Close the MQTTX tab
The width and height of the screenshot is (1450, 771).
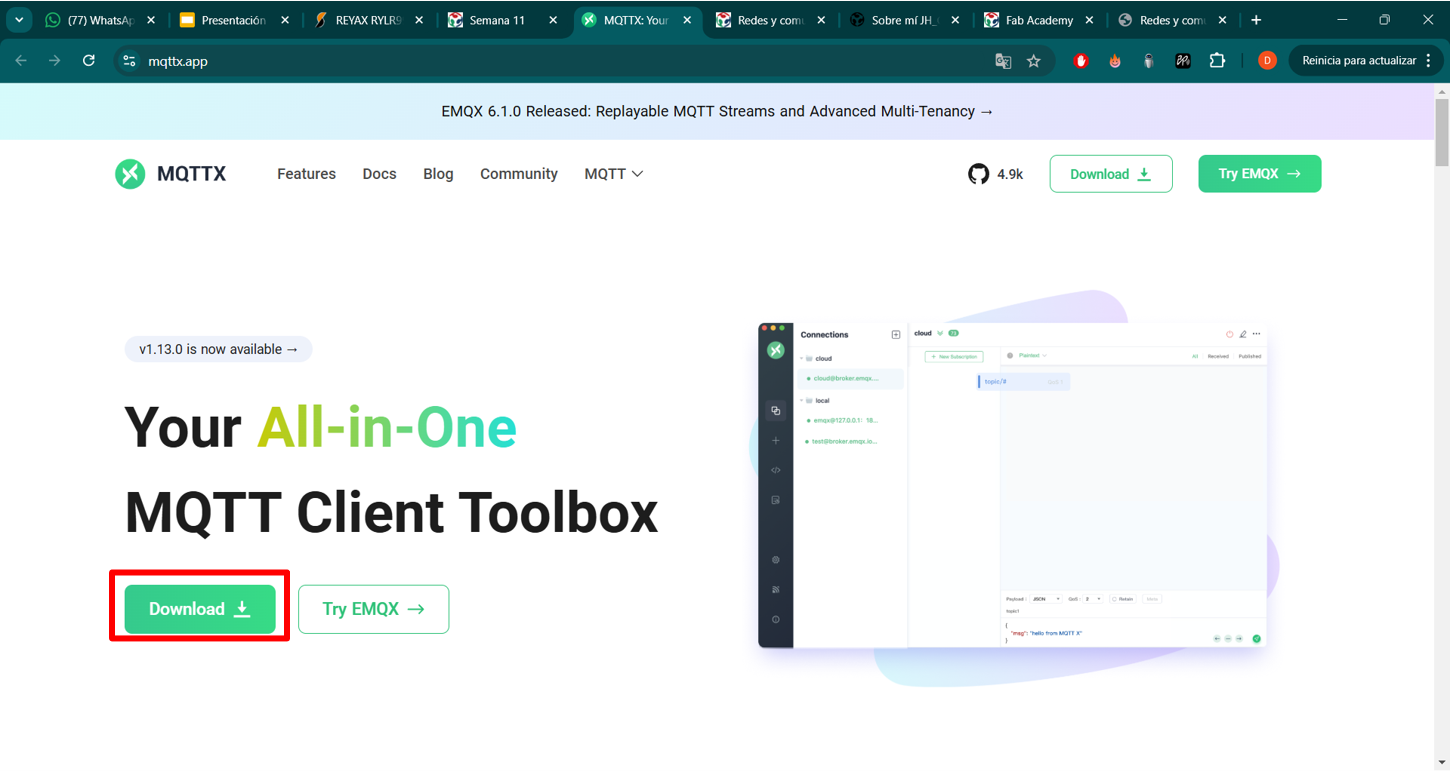pyautogui.click(x=687, y=20)
